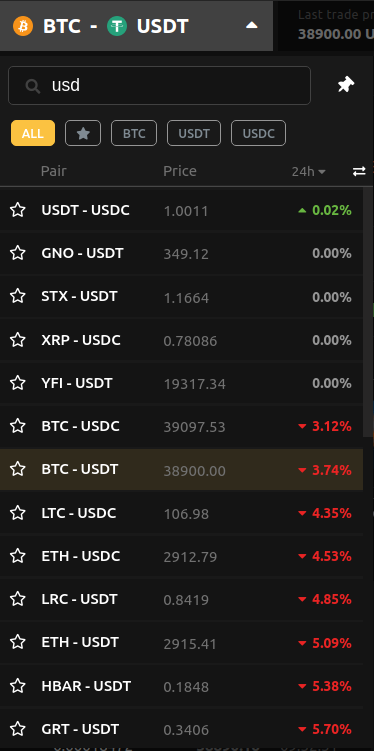374x751 pixels.
Task: Show favorites using the star filter
Action: pyautogui.click(x=83, y=133)
